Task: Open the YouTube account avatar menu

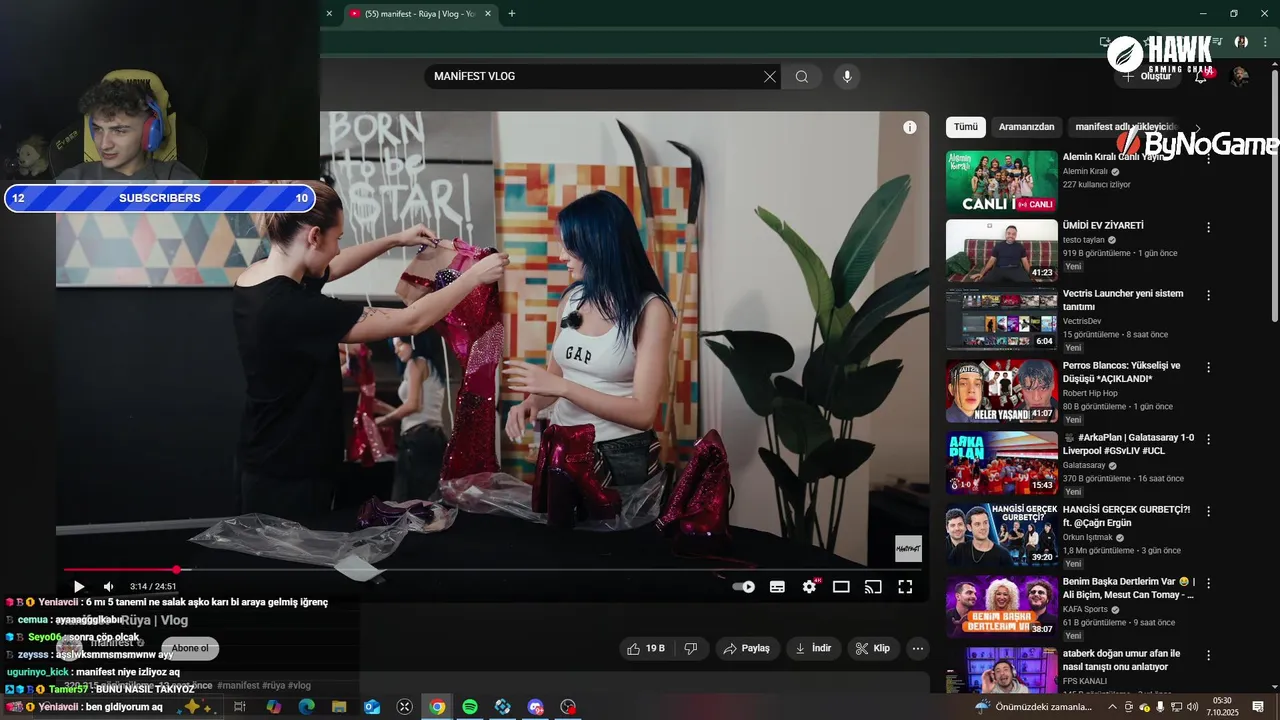Action: click(x=1239, y=76)
